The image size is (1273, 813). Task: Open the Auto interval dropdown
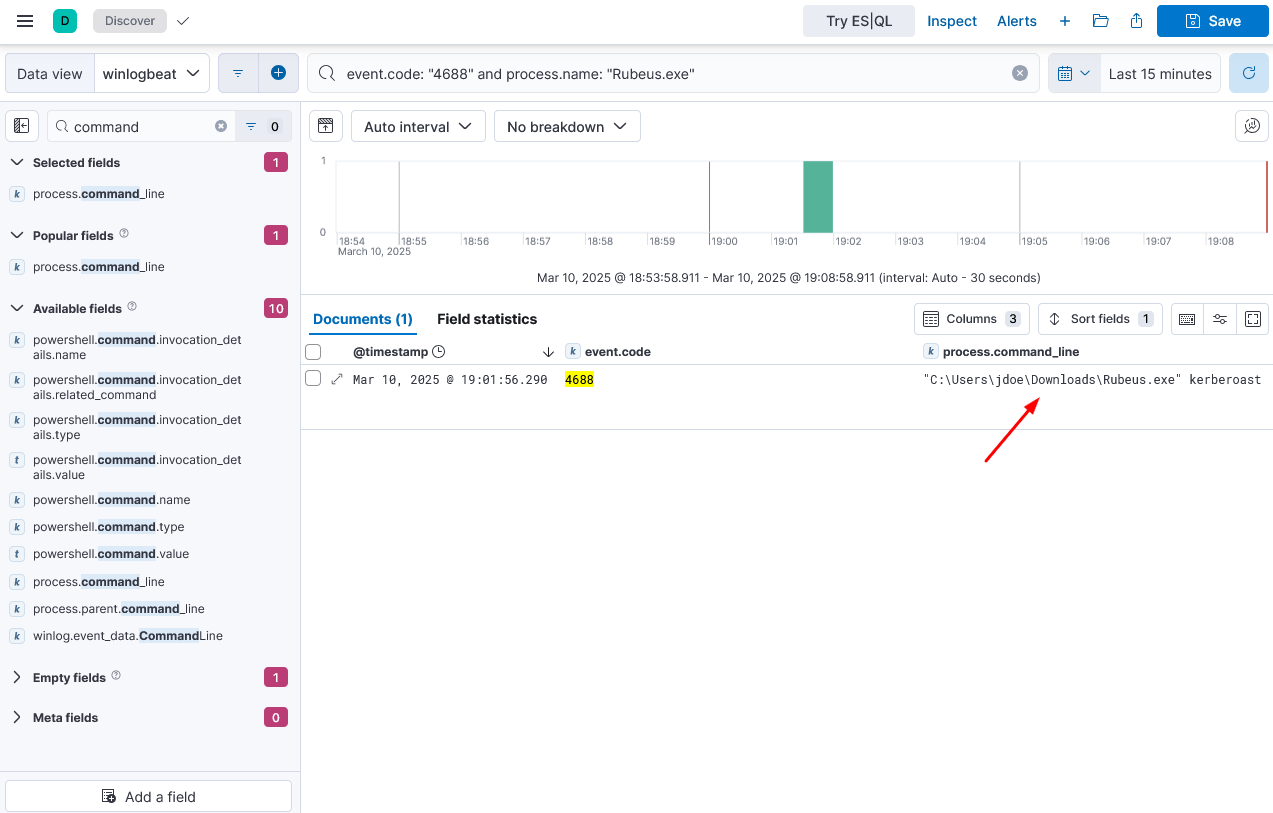pos(418,126)
